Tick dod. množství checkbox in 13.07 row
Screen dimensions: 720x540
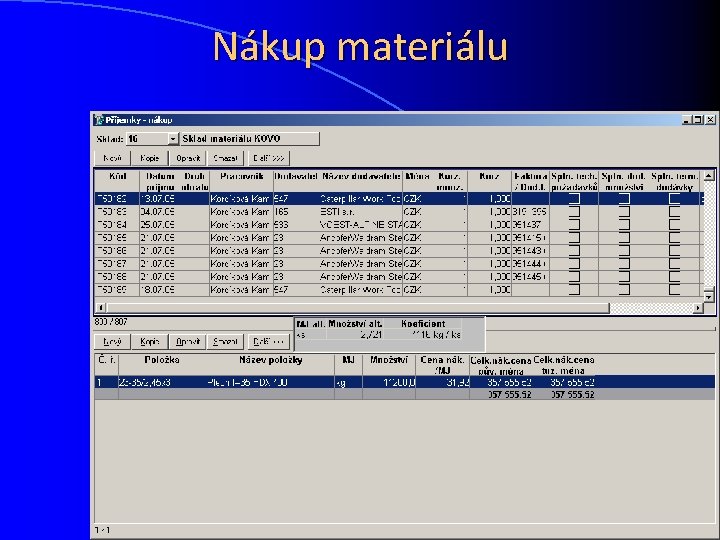pyautogui.click(x=624, y=198)
